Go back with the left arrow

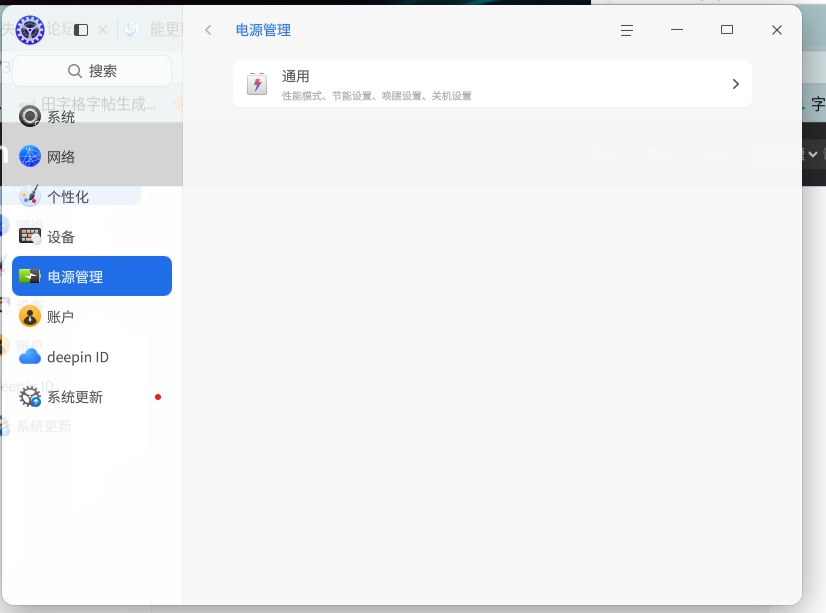point(208,30)
